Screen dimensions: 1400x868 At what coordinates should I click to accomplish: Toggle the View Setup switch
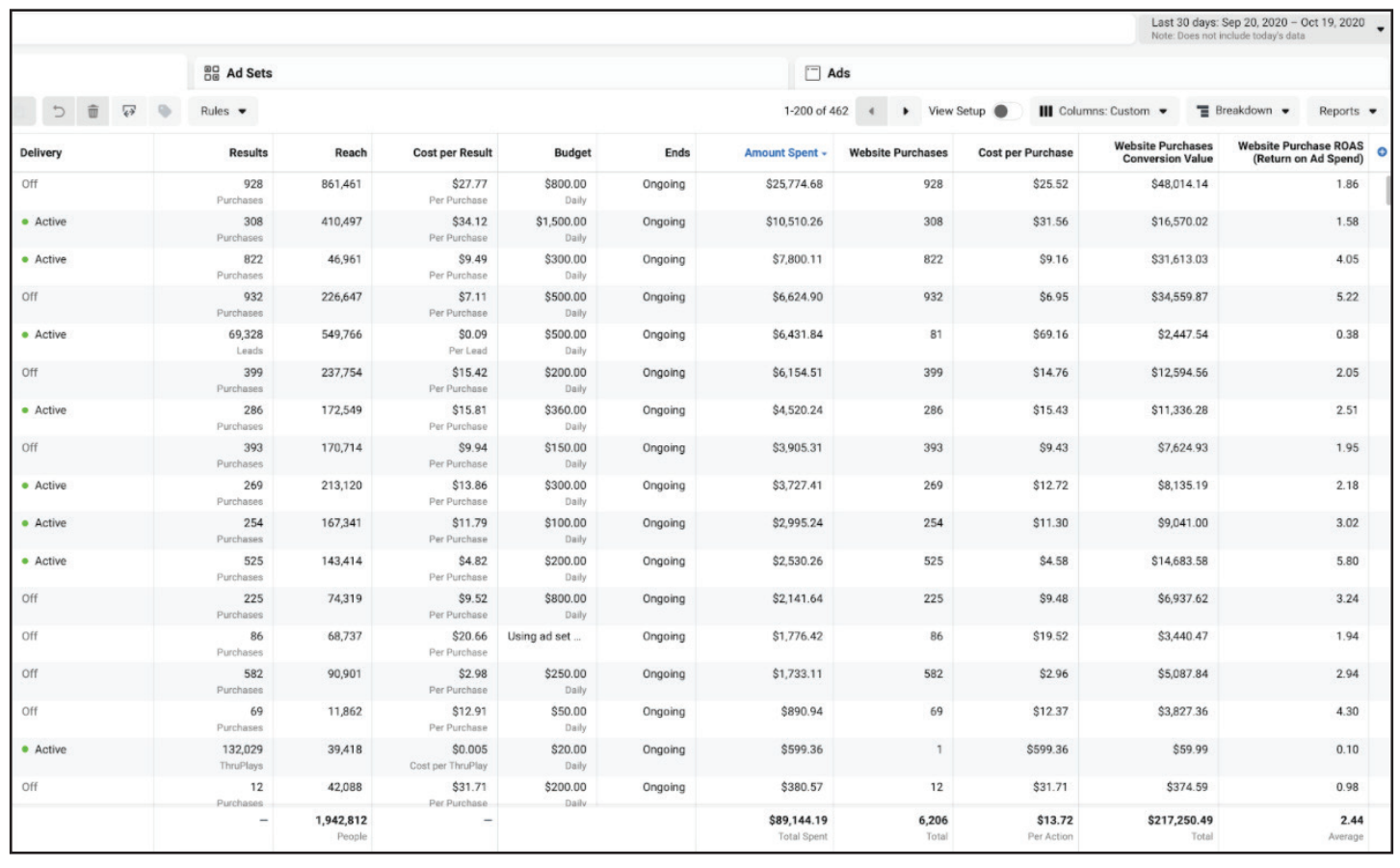coord(1005,112)
